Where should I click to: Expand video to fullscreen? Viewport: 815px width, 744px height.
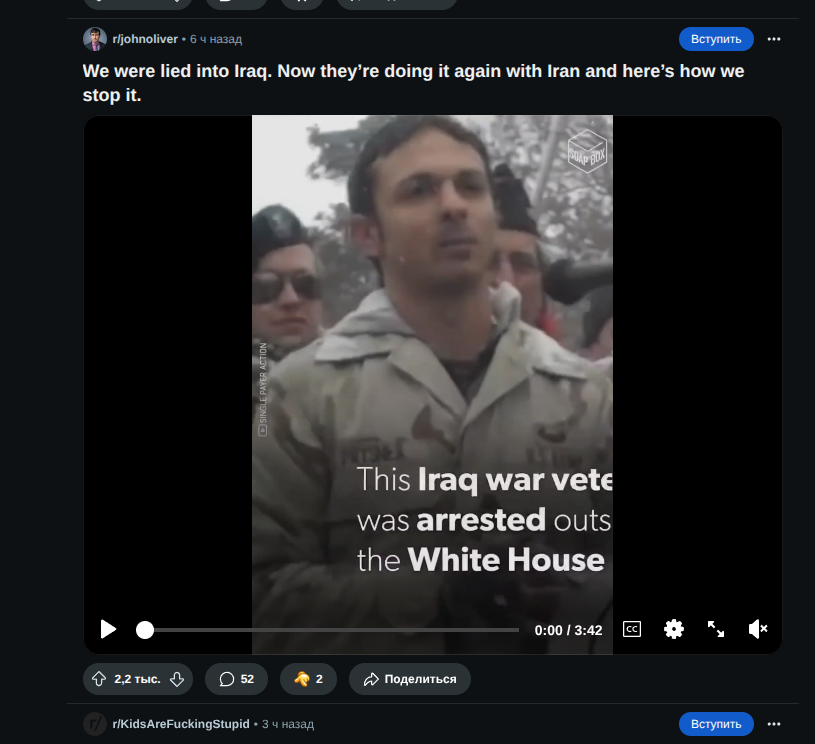(716, 630)
